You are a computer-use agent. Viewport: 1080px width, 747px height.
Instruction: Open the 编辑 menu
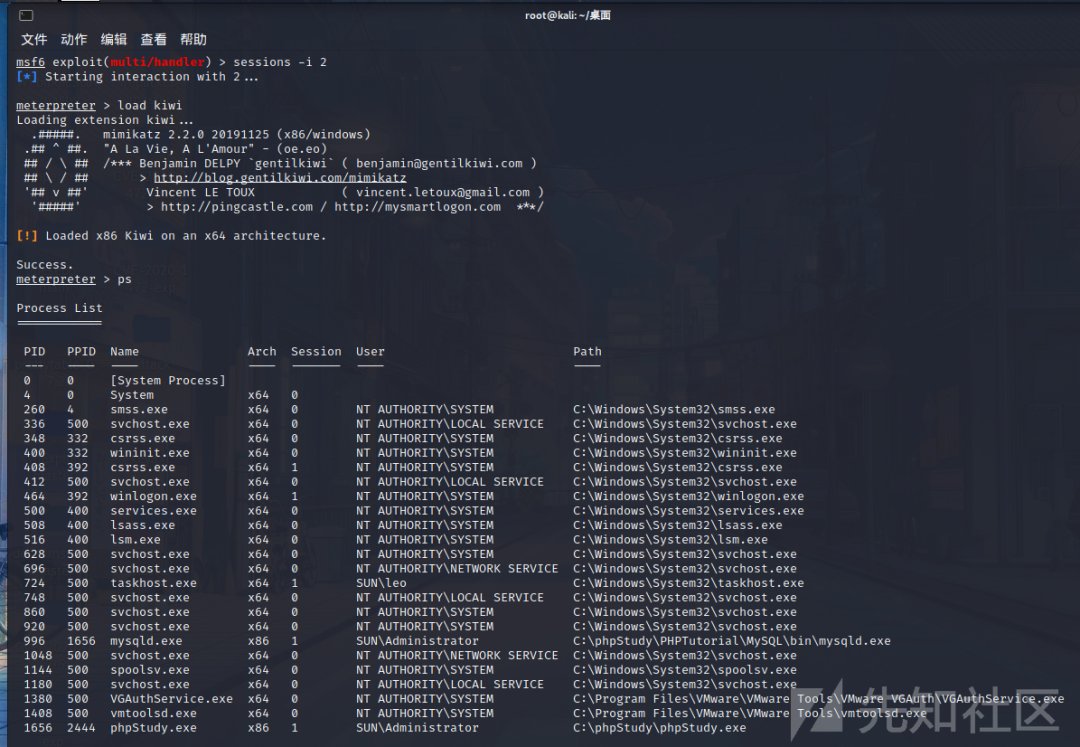point(114,39)
